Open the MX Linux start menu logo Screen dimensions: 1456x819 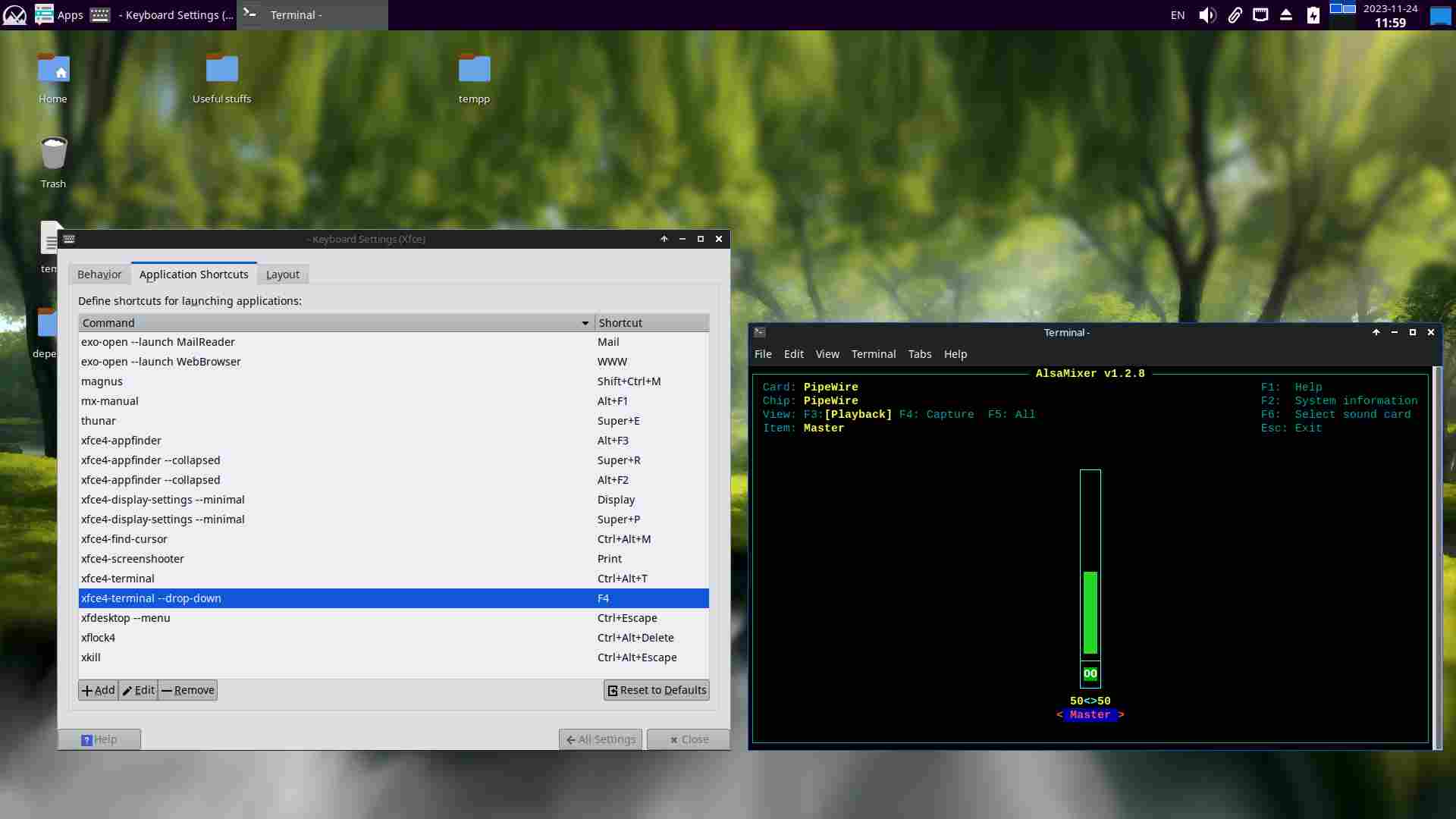[x=14, y=15]
